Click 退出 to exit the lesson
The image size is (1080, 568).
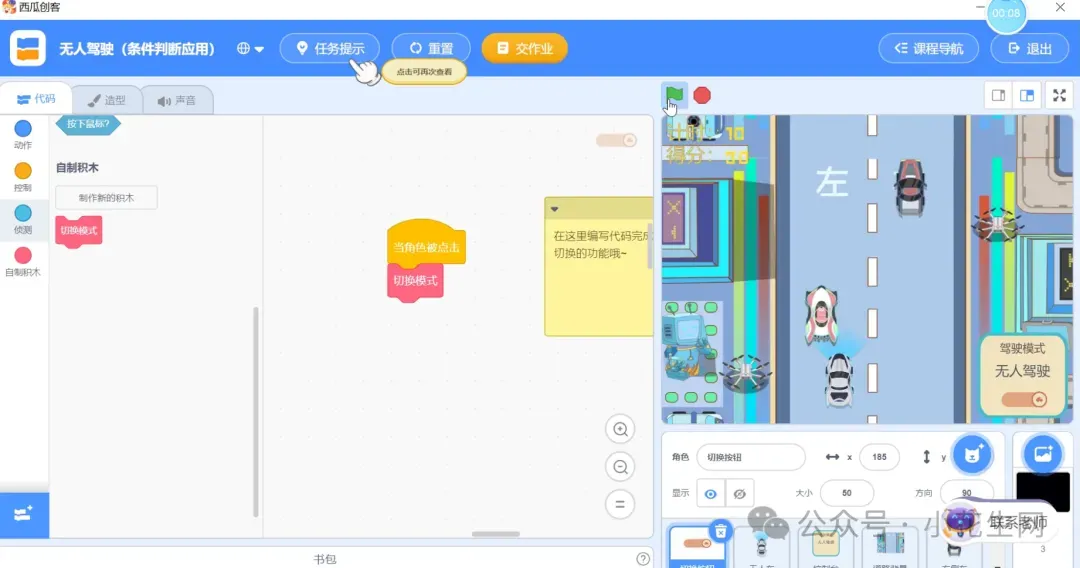coord(1030,48)
